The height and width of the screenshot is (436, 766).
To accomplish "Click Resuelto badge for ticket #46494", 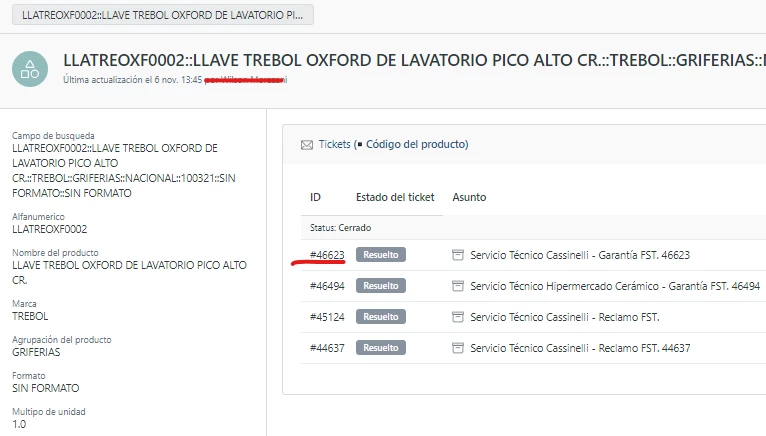I will tap(381, 285).
